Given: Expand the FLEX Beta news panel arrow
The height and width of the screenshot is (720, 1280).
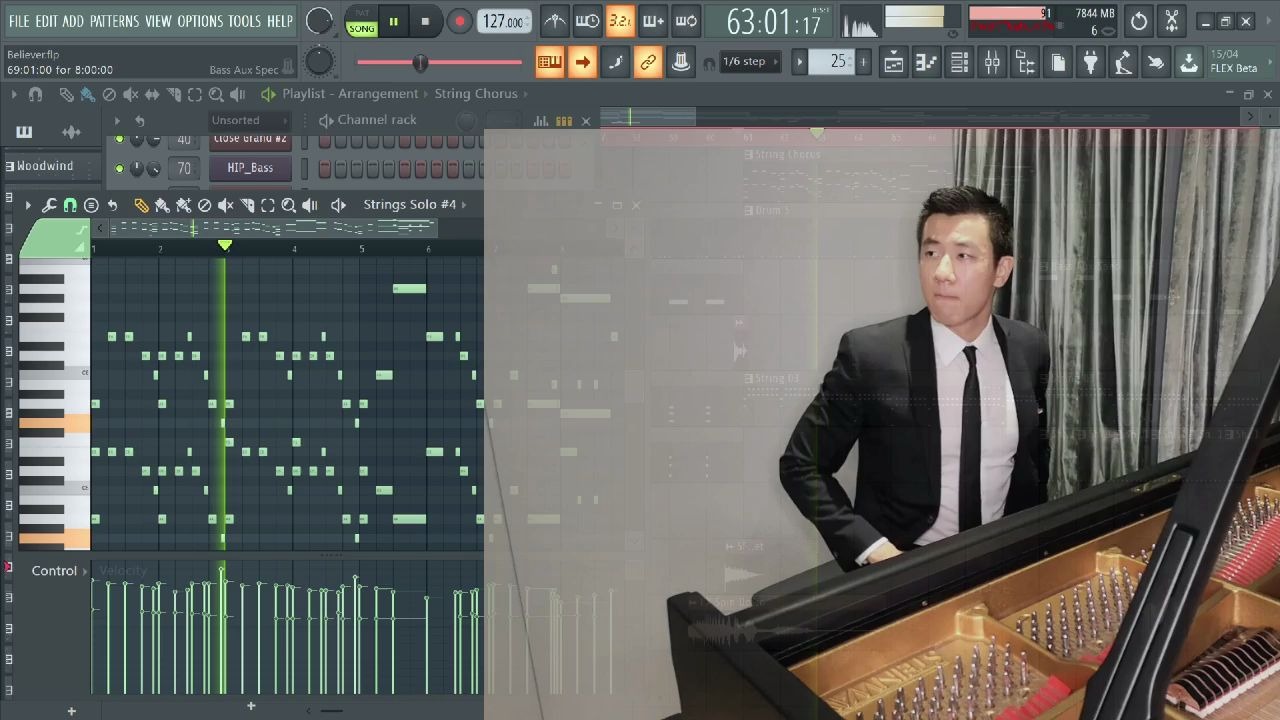Looking at the screenshot, I should click(1270, 62).
